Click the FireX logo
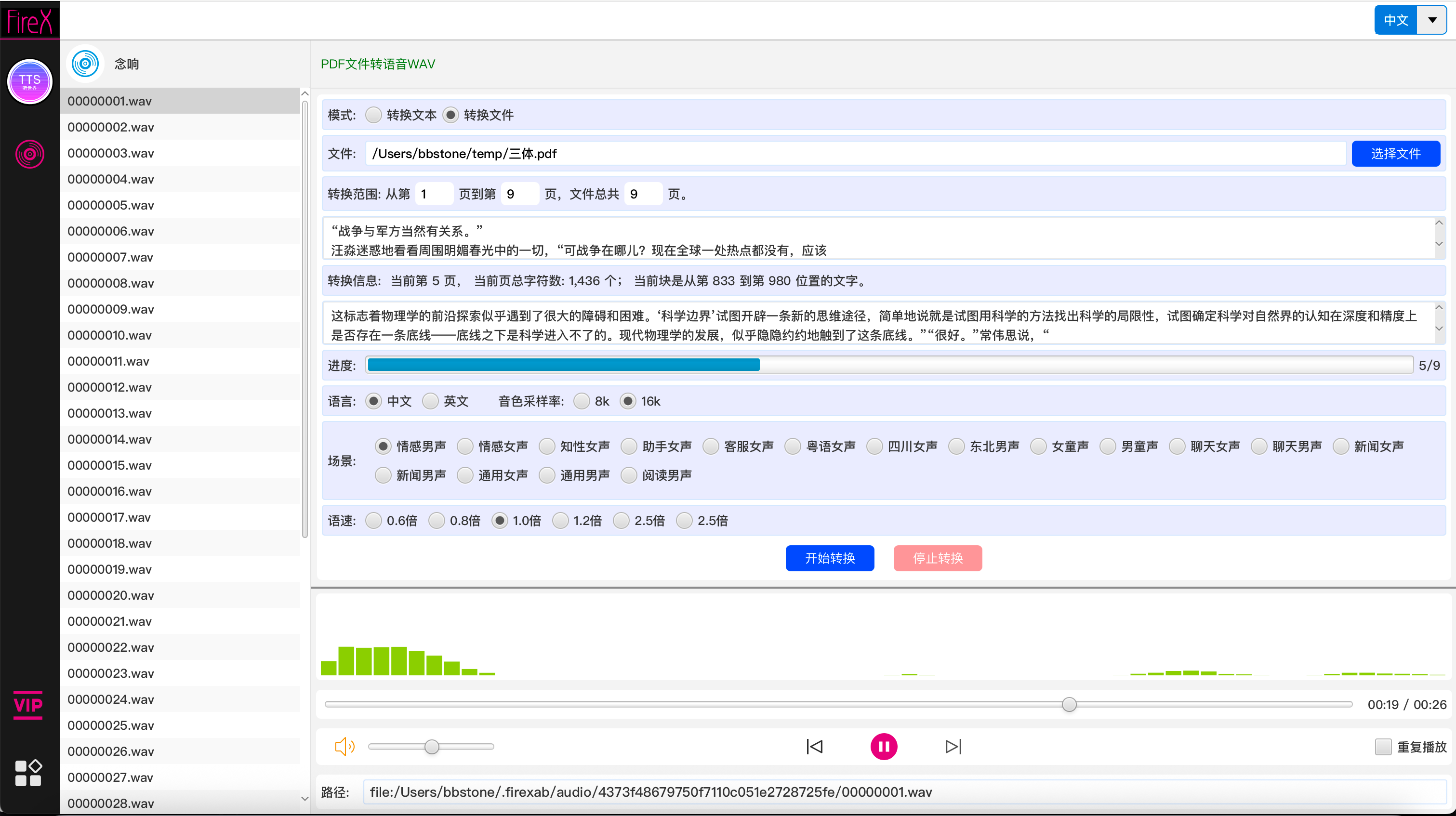The image size is (1456, 816). 29,21
